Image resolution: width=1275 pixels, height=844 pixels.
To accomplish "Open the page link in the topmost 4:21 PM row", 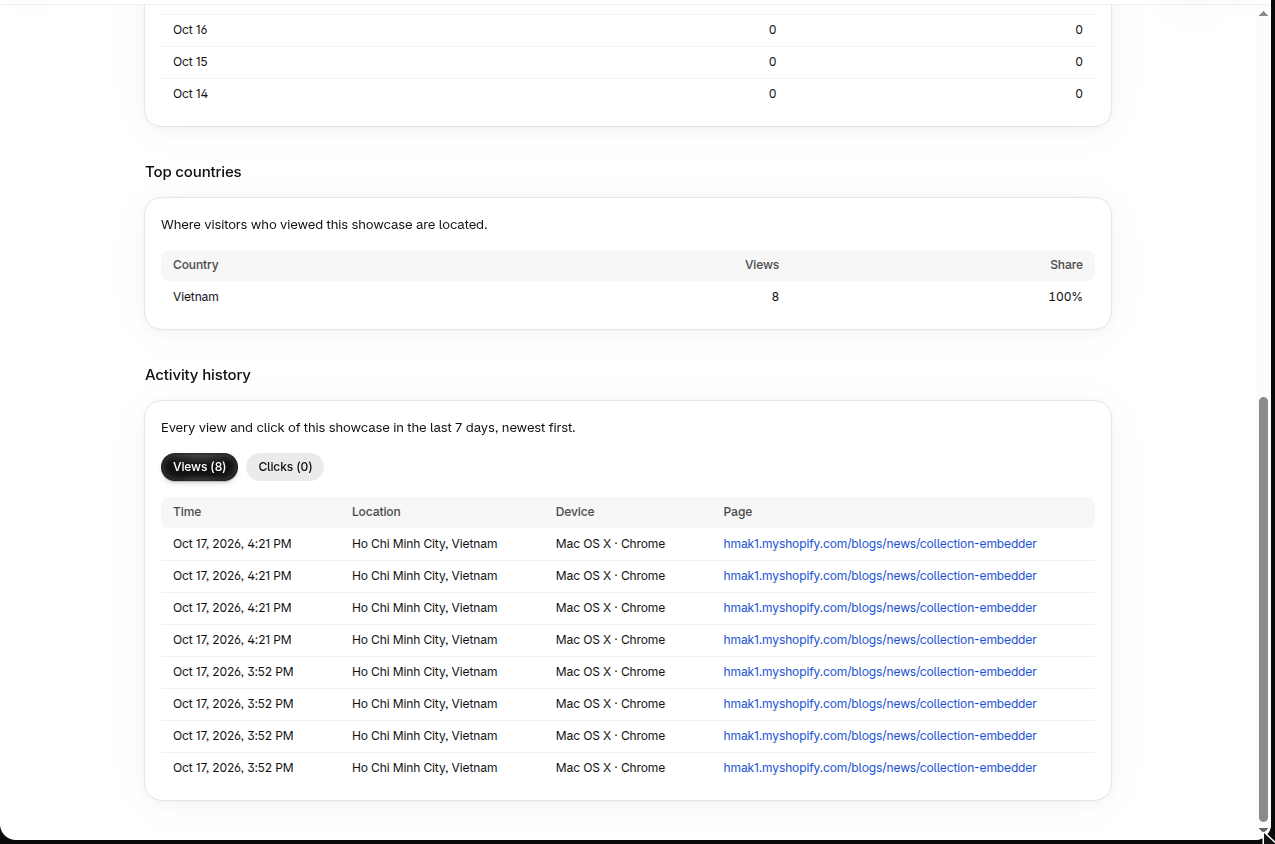I will click(x=880, y=544).
